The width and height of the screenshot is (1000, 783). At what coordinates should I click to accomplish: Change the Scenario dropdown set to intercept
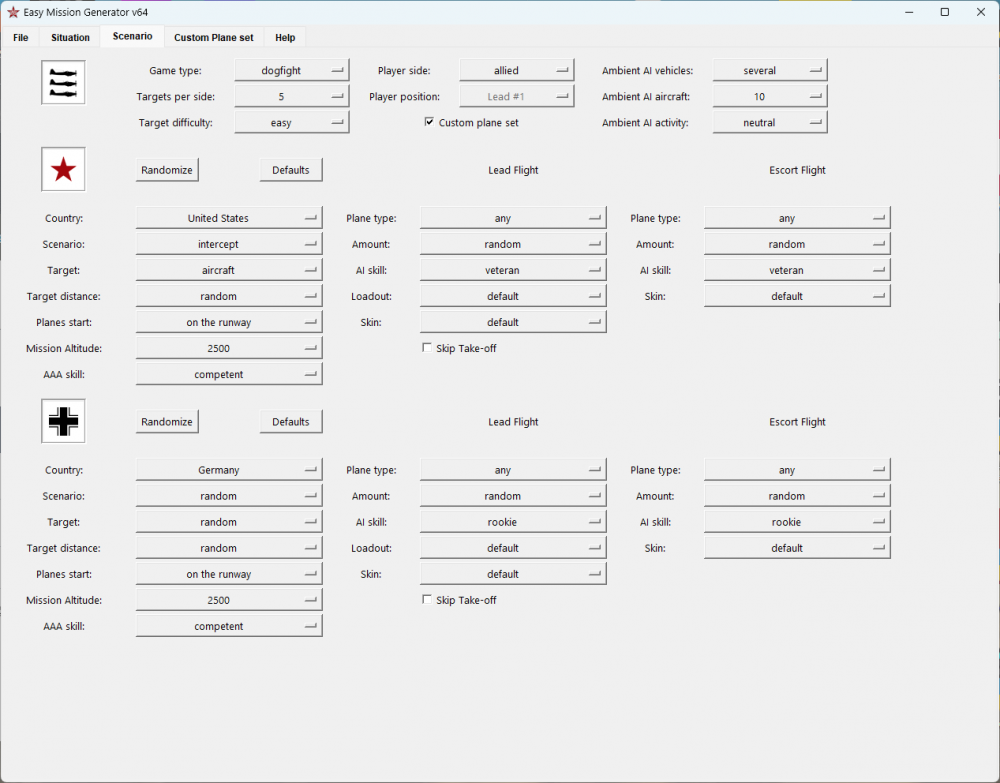point(228,245)
